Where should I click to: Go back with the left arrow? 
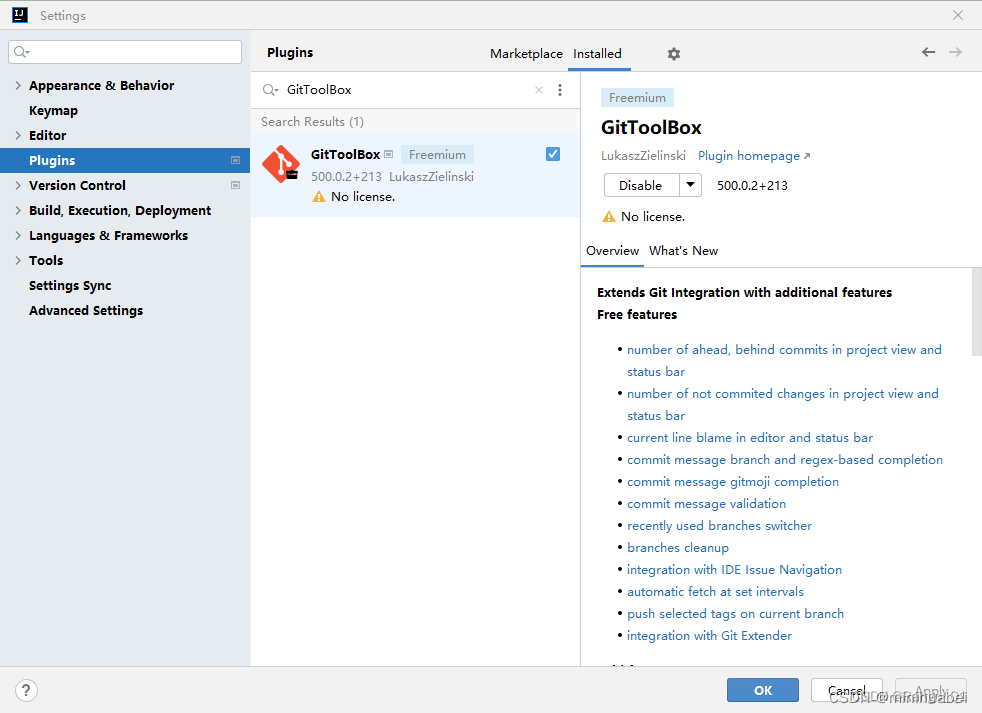(x=928, y=52)
